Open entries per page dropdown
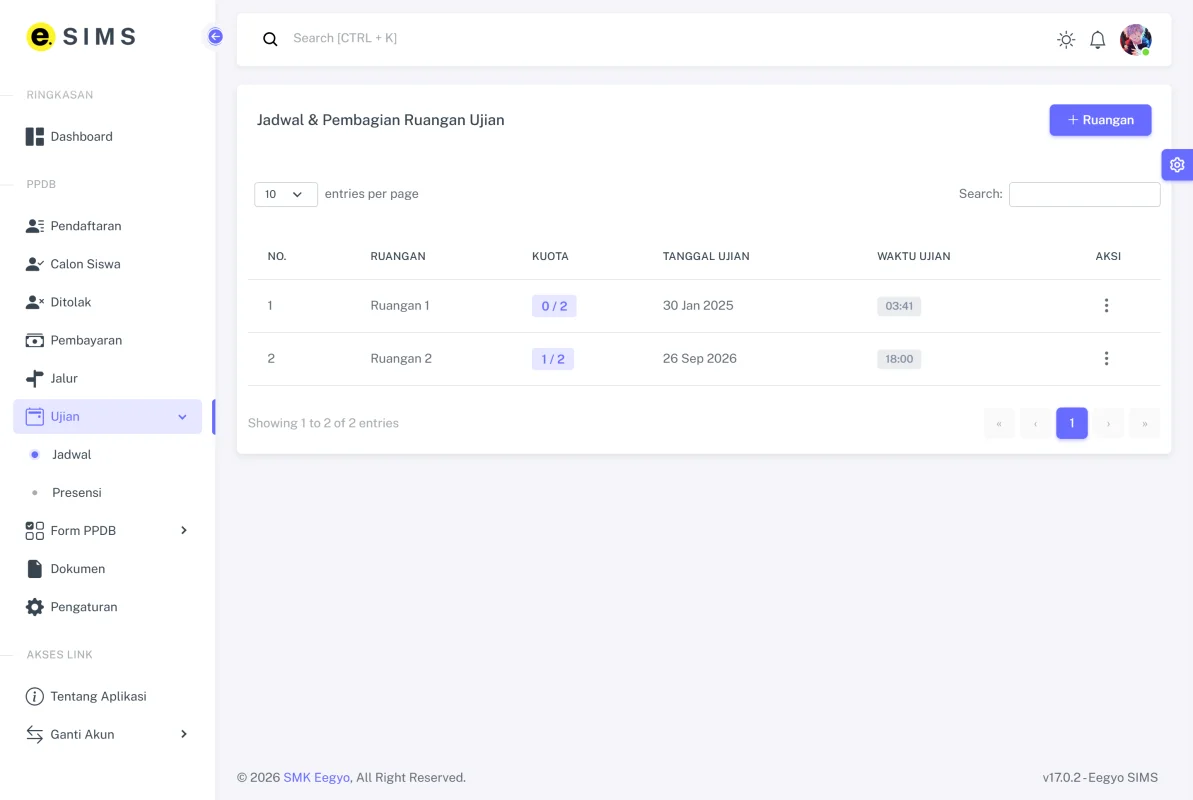 (285, 194)
